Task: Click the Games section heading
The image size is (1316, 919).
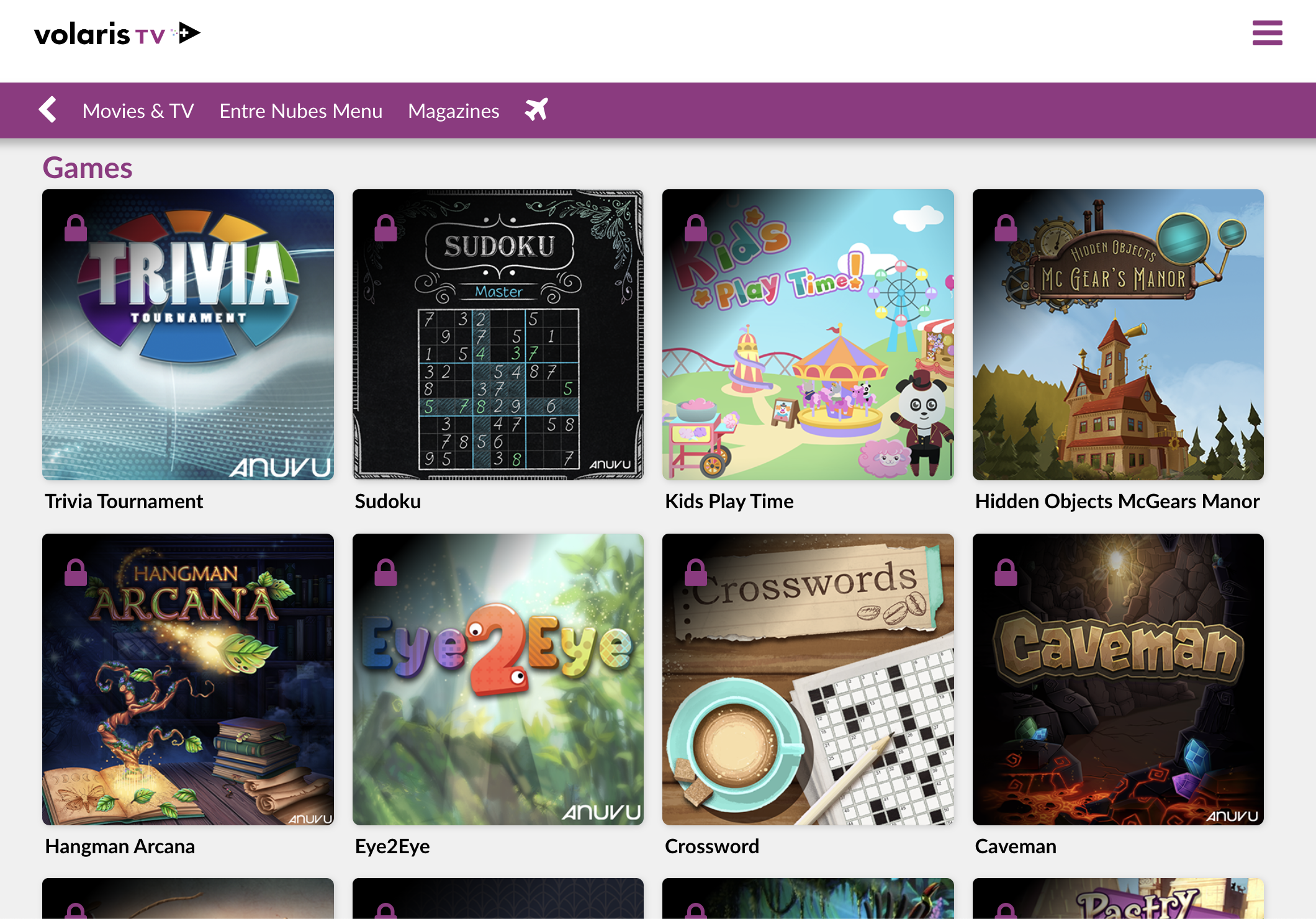Action: tap(88, 168)
